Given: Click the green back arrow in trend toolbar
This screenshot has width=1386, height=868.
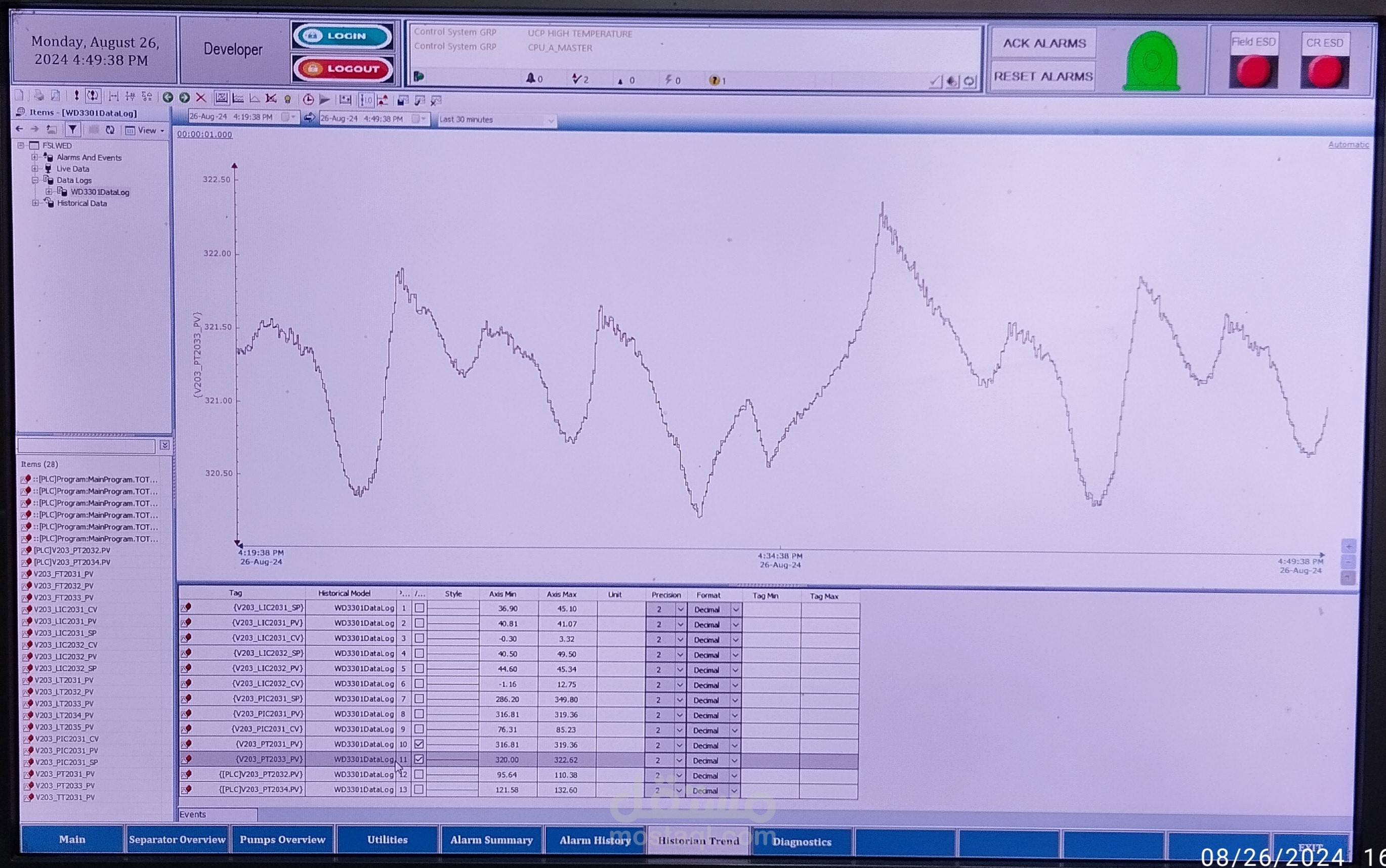Looking at the screenshot, I should tap(167, 98).
